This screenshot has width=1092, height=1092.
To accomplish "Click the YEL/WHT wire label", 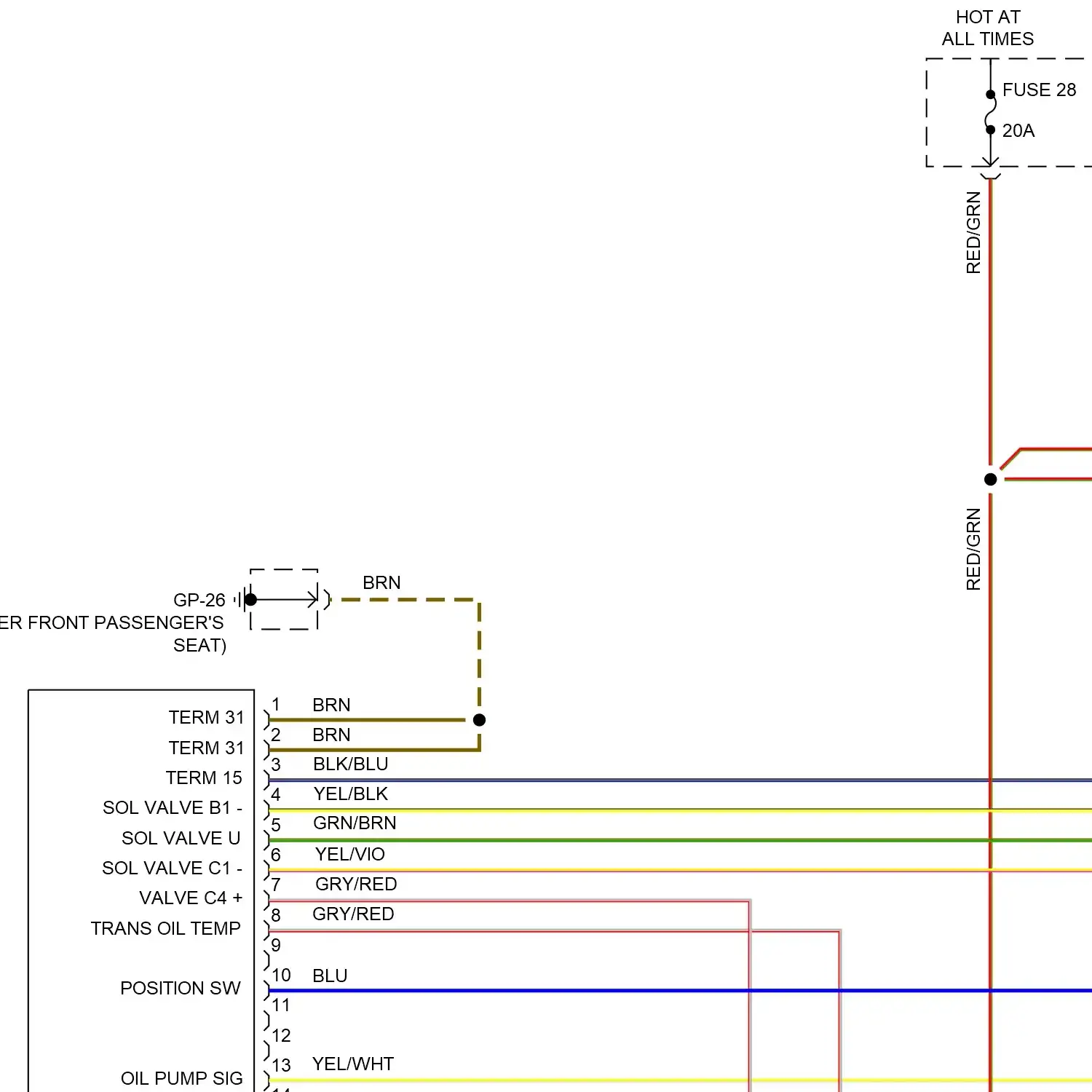I will pyautogui.click(x=352, y=1064).
